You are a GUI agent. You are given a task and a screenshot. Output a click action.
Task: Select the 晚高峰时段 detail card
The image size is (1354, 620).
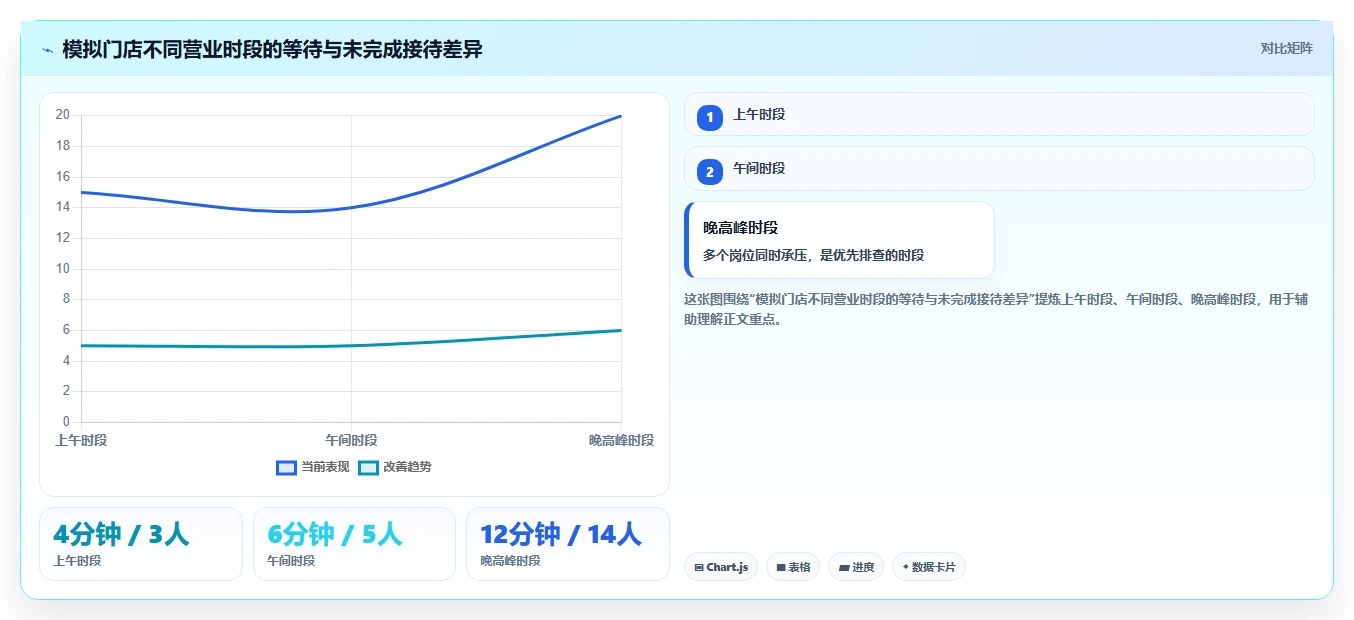pyautogui.click(x=839, y=240)
